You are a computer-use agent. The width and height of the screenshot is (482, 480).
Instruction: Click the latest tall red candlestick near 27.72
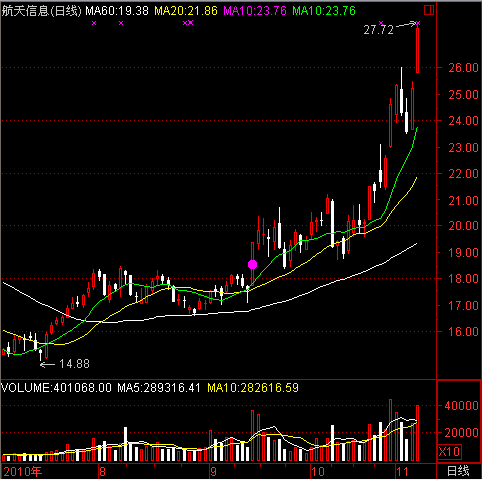(417, 50)
